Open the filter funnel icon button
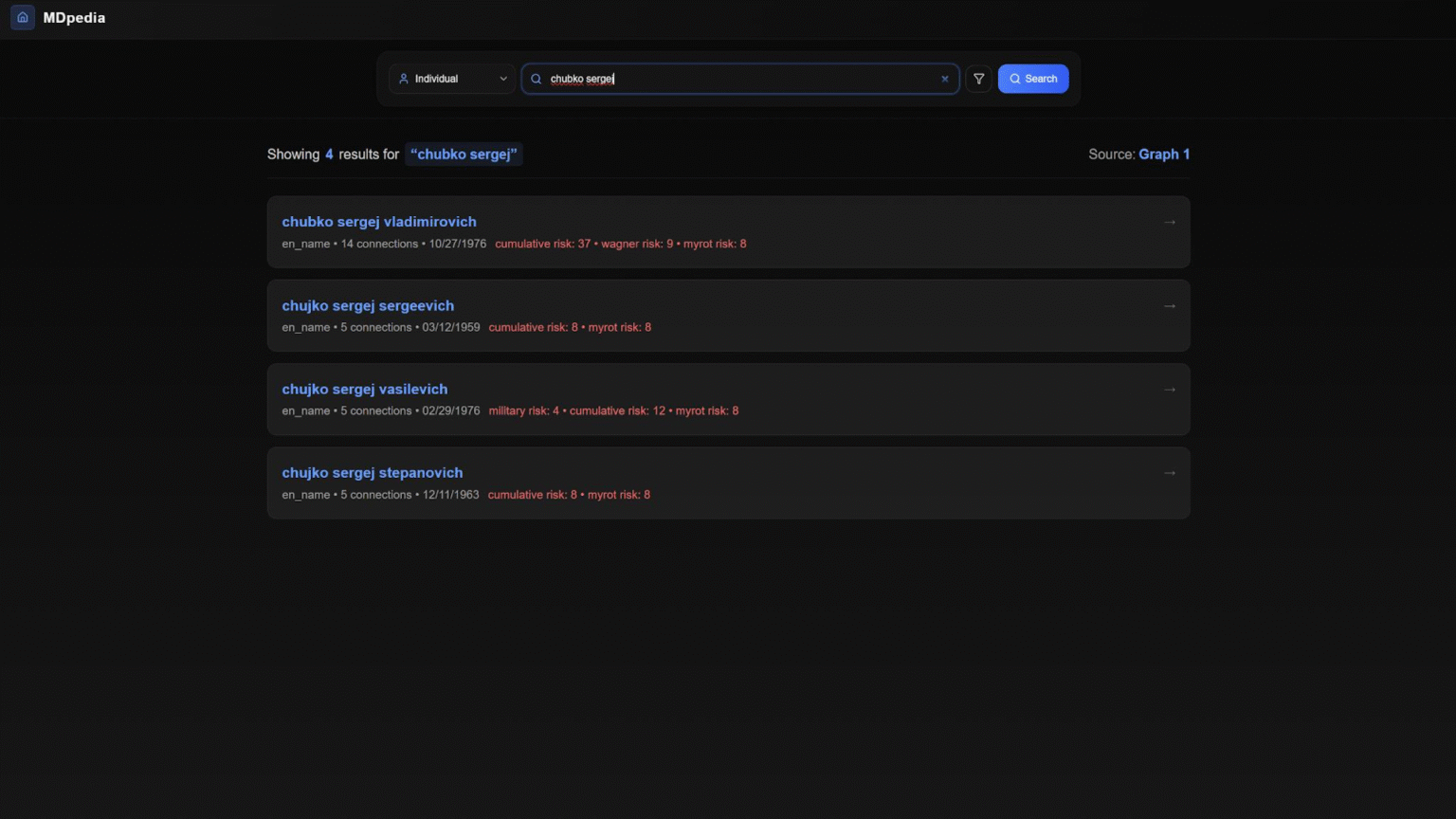This screenshot has width=1456, height=819. [x=979, y=79]
